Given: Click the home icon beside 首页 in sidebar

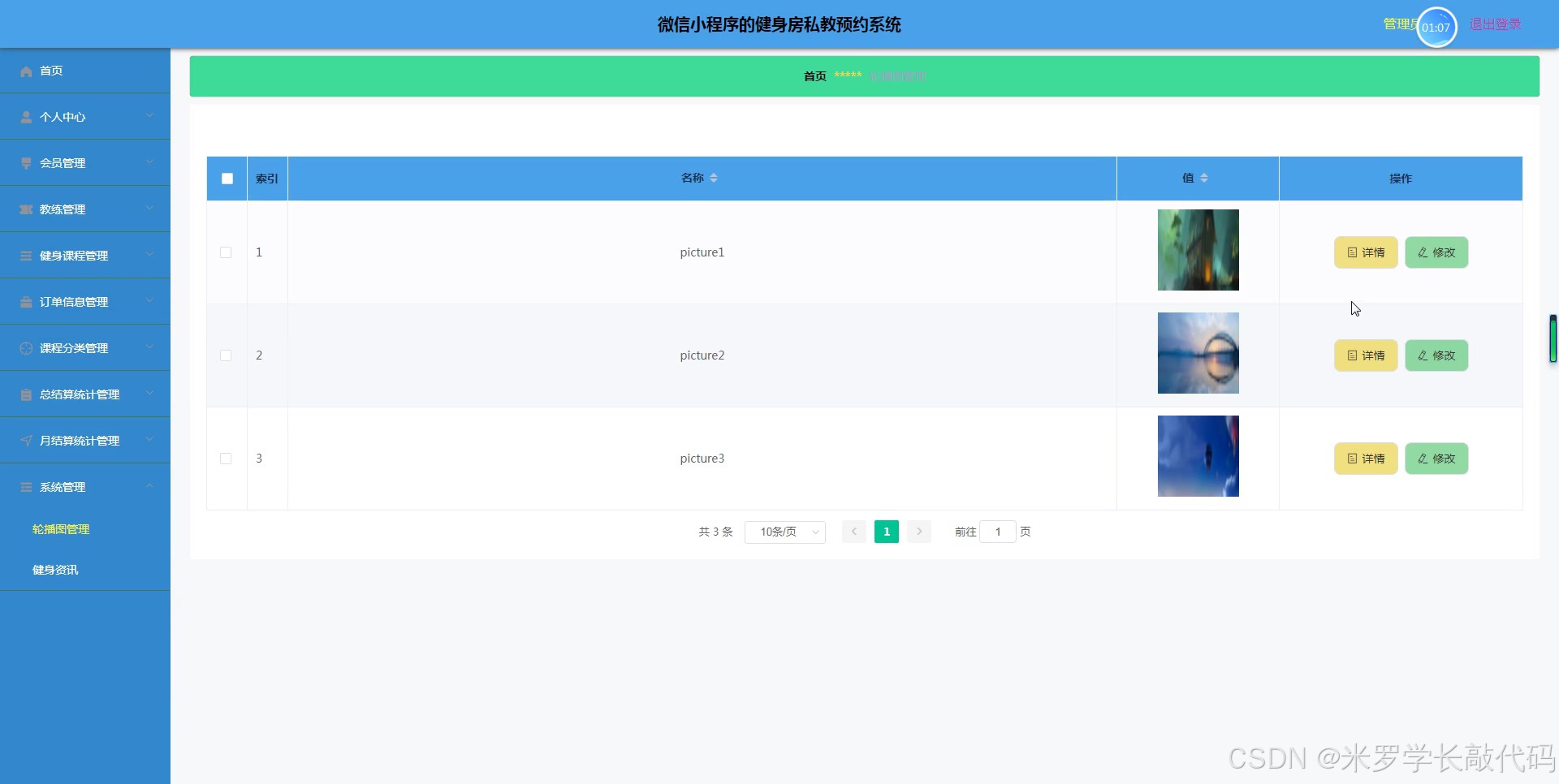Looking at the screenshot, I should [26, 71].
